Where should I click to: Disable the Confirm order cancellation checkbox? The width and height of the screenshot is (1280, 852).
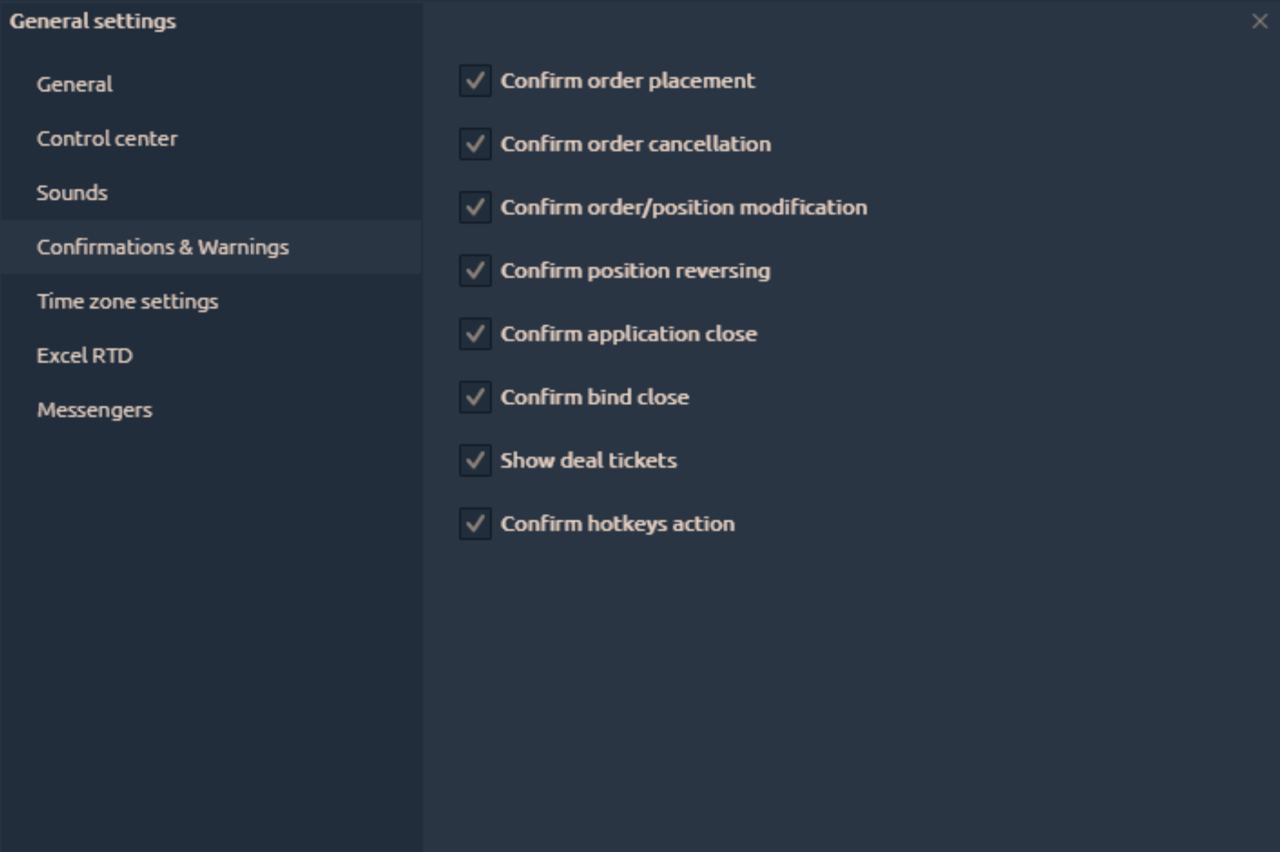click(475, 144)
